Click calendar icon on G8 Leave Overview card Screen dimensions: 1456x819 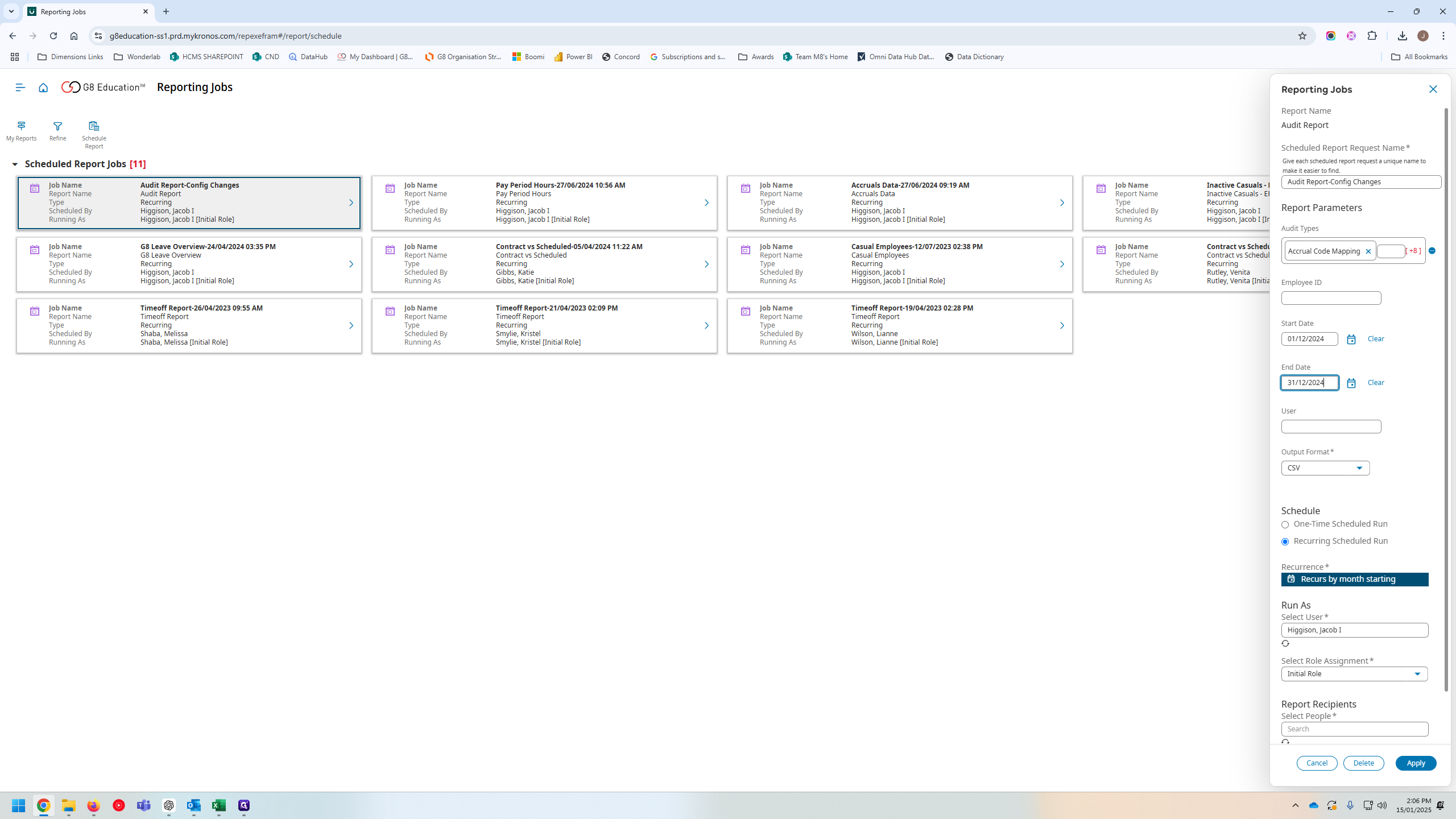tap(35, 250)
